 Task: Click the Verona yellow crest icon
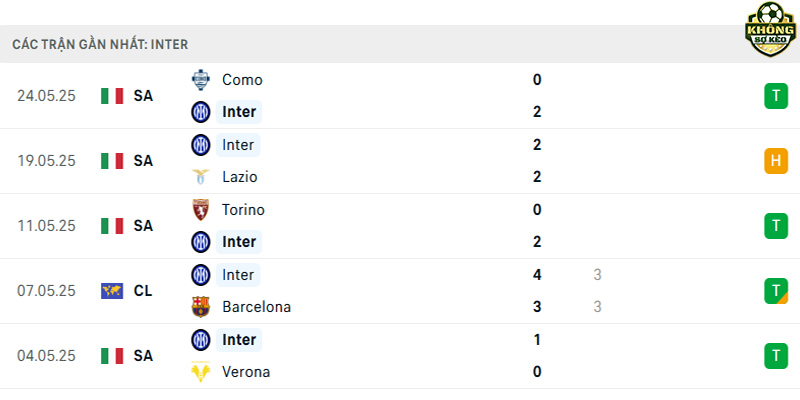201,372
